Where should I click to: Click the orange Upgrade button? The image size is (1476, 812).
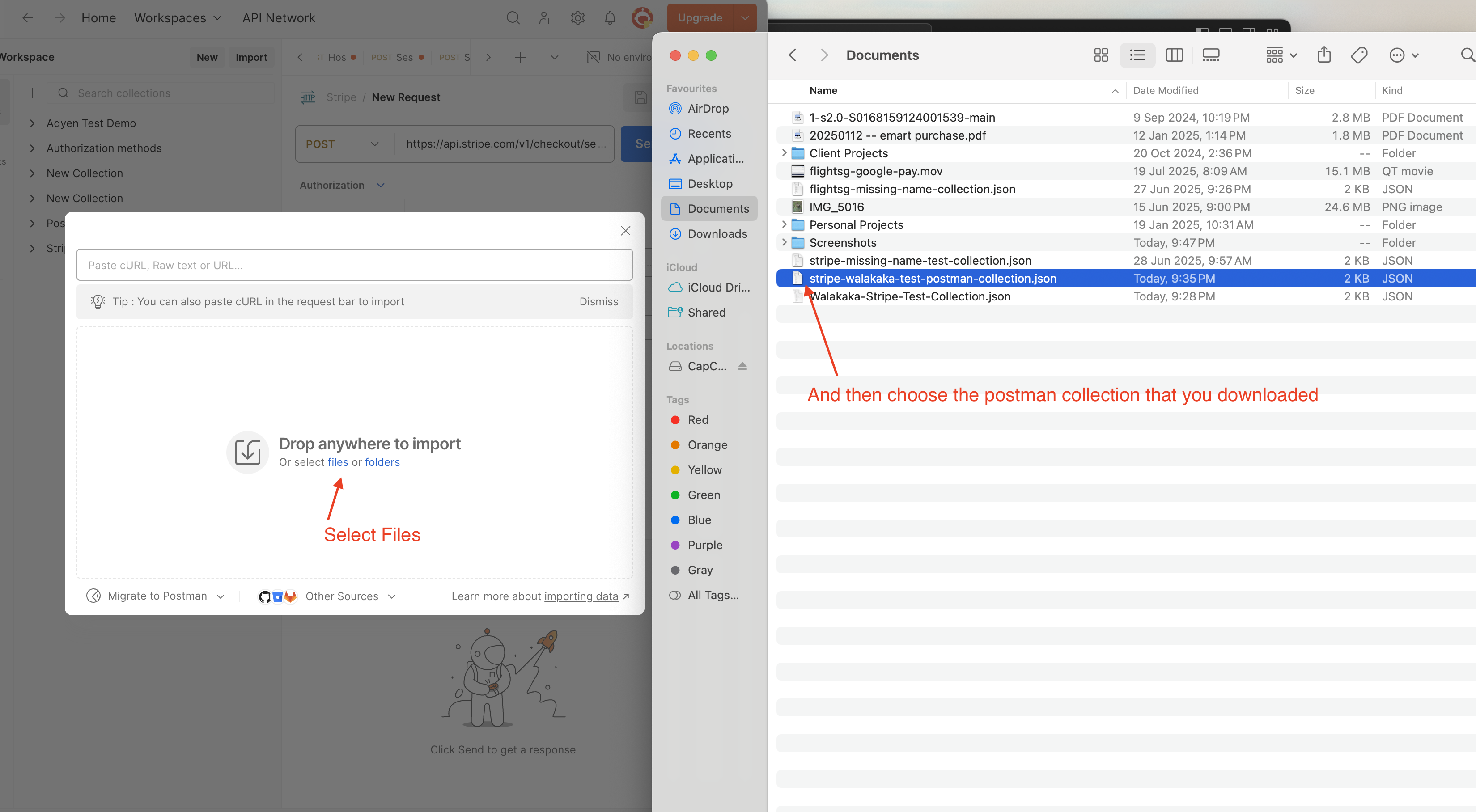(700, 18)
